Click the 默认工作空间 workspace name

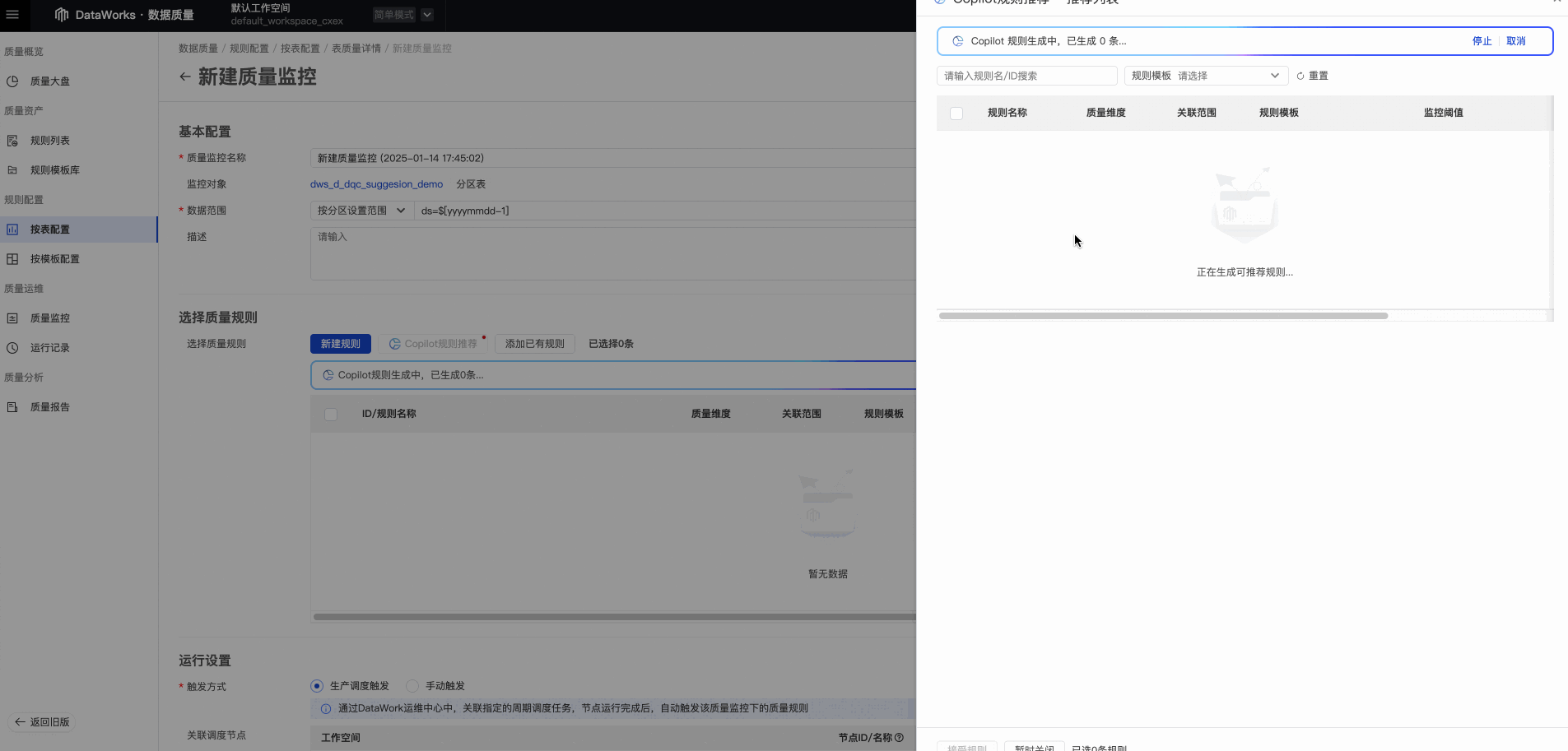pyautogui.click(x=261, y=8)
